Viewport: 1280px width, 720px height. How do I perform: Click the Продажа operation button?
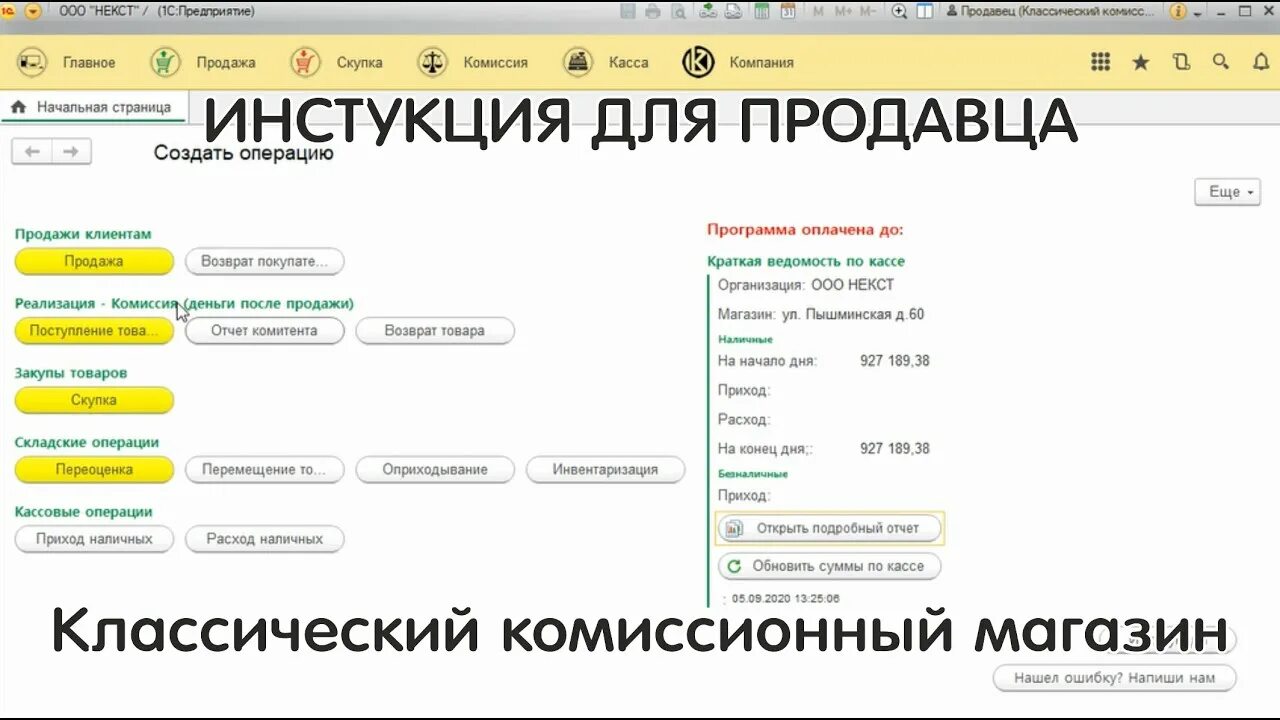(94, 261)
